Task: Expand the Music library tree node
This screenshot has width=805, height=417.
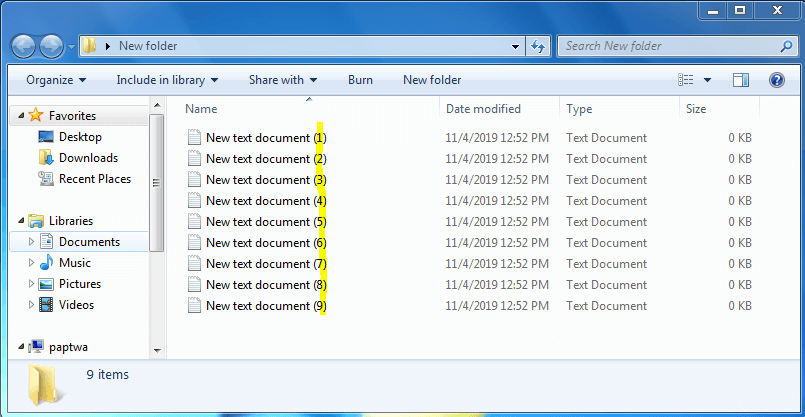Action: tap(31, 263)
